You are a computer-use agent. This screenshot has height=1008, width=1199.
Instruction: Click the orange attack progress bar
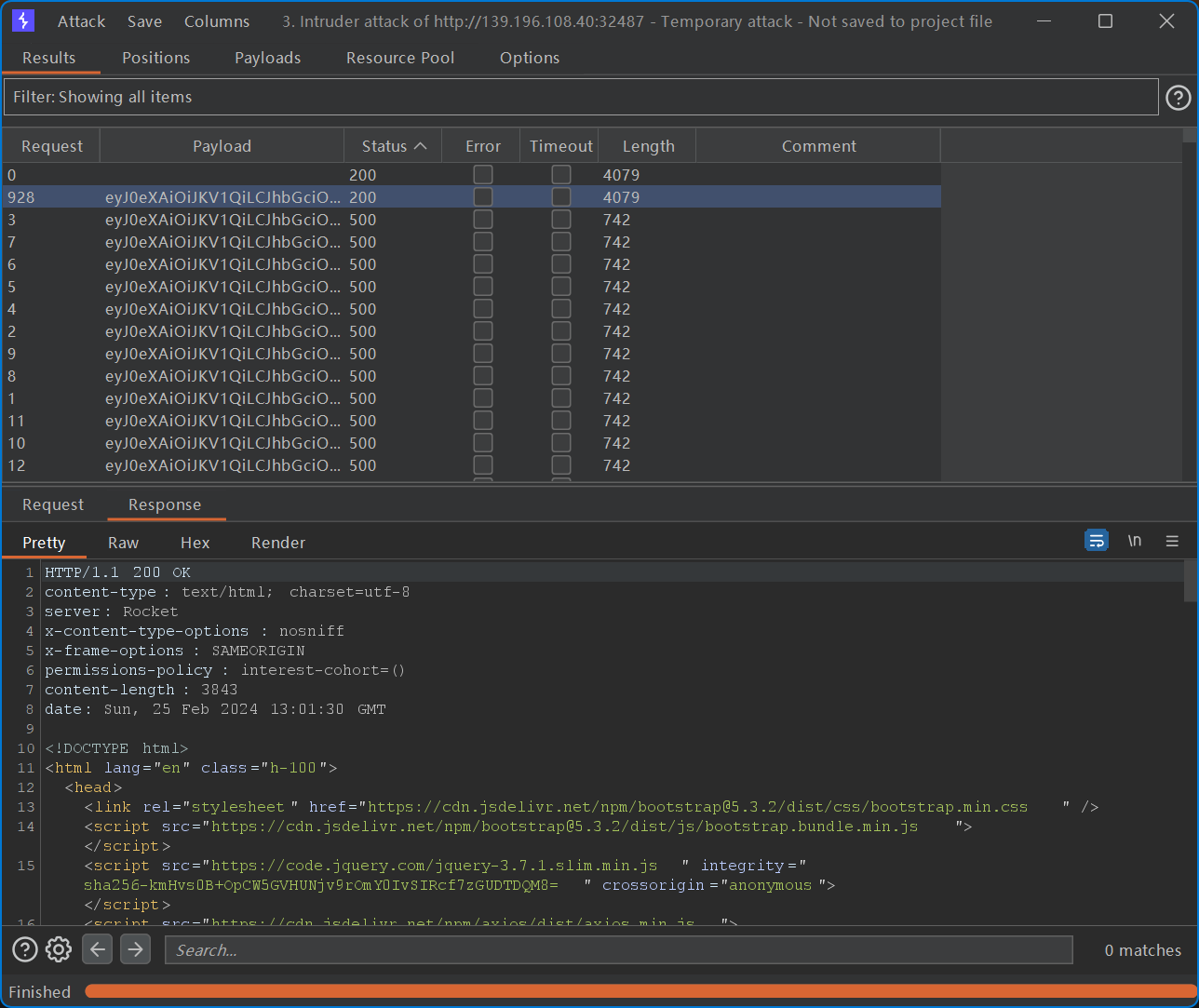[x=637, y=991]
